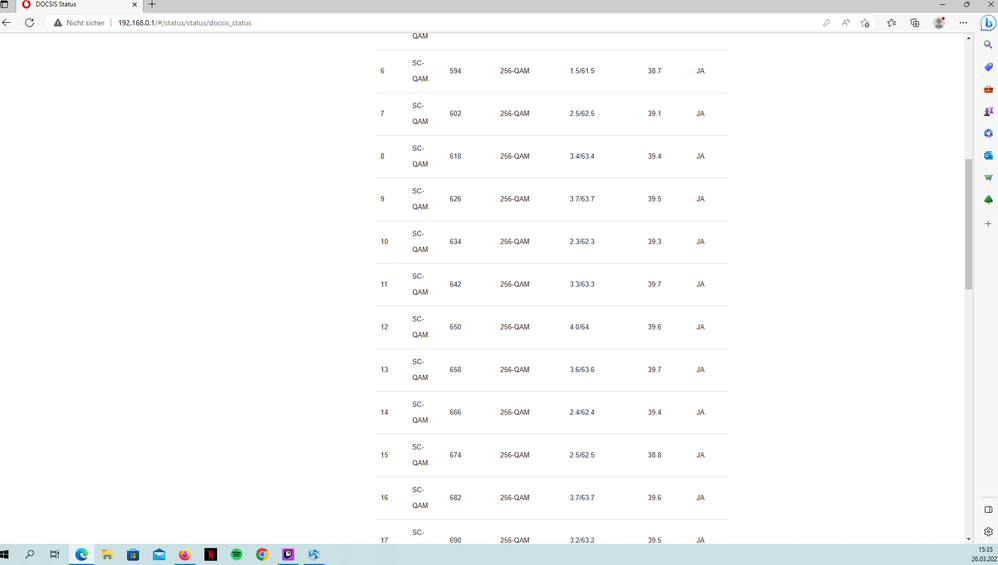Open Task View on the taskbar
Image resolution: width=998 pixels, height=565 pixels.
(x=55, y=554)
